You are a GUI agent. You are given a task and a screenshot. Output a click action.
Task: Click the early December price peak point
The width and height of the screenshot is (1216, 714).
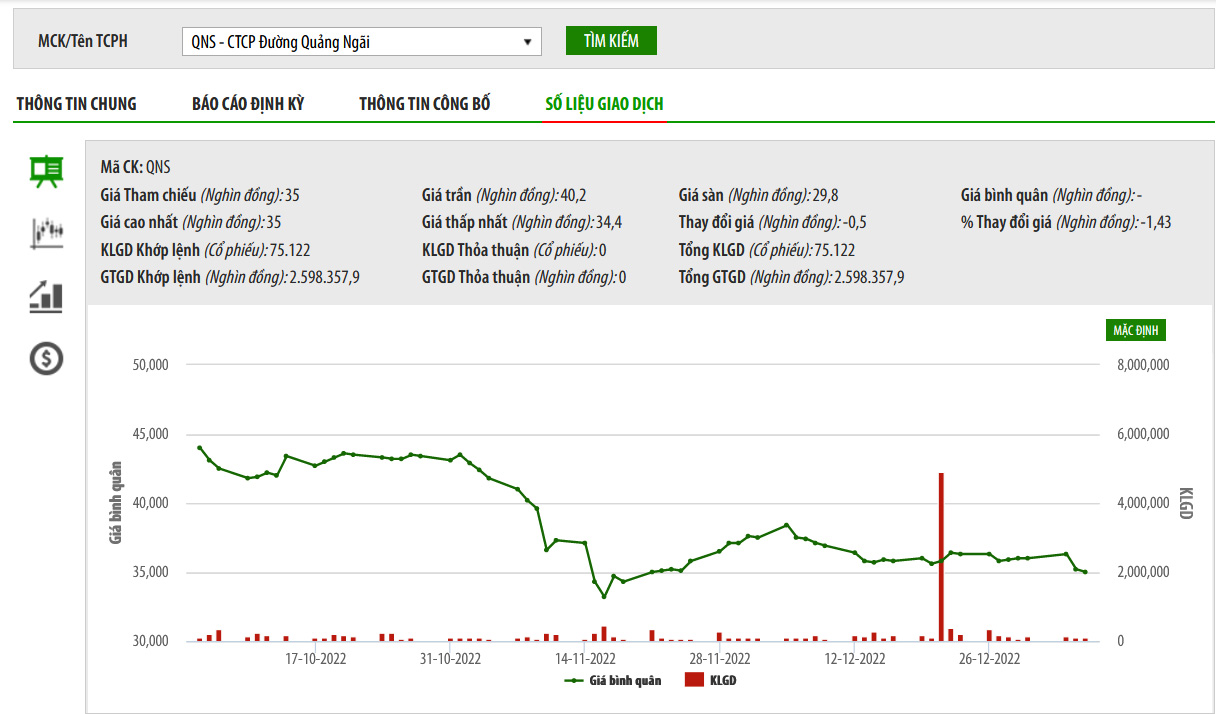(787, 525)
